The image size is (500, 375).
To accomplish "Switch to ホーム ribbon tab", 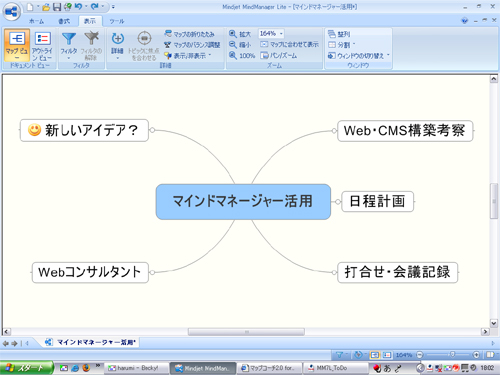I will (36, 21).
